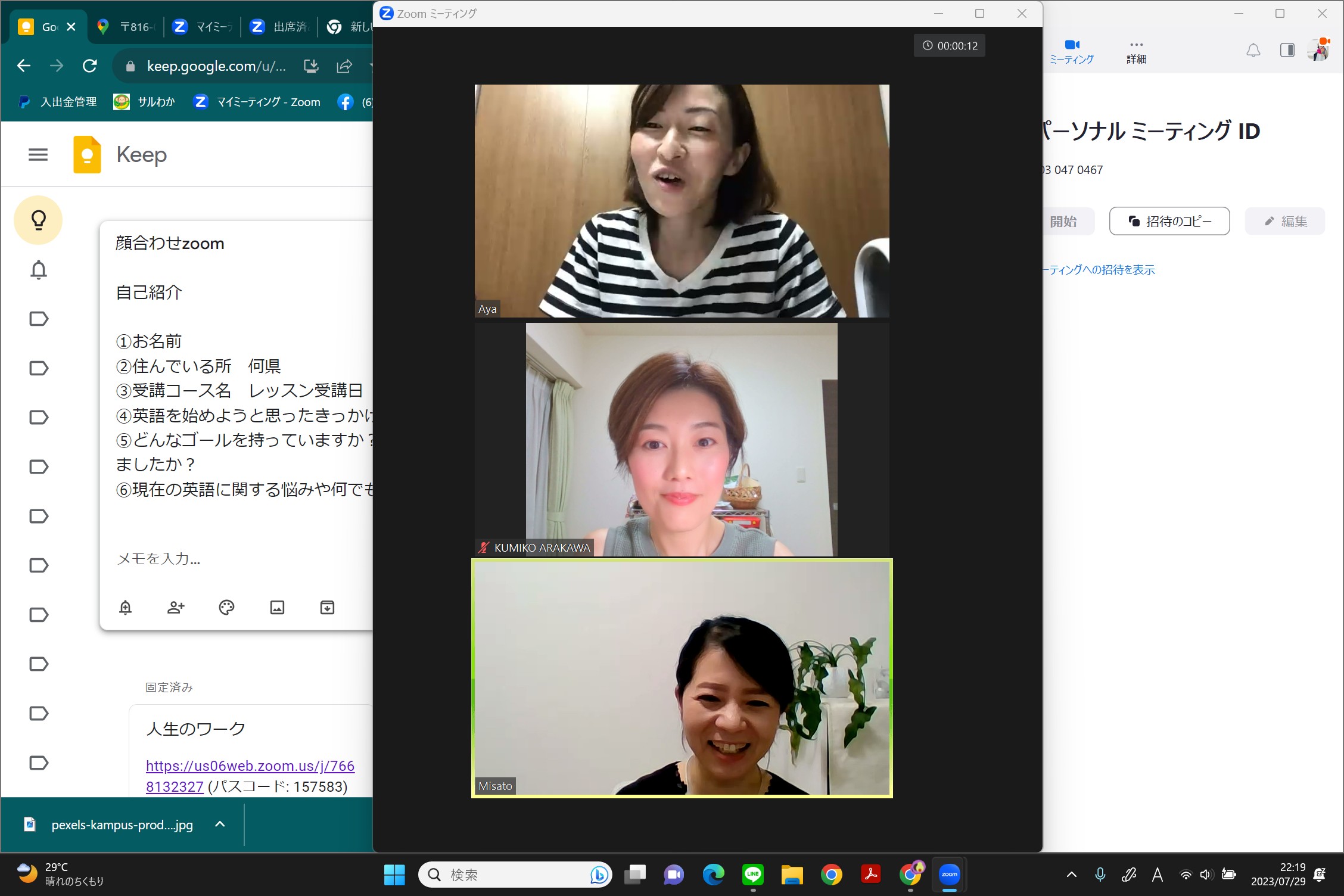Switch to the 新しい Chrome tab
1344x896 pixels.
[x=350, y=27]
